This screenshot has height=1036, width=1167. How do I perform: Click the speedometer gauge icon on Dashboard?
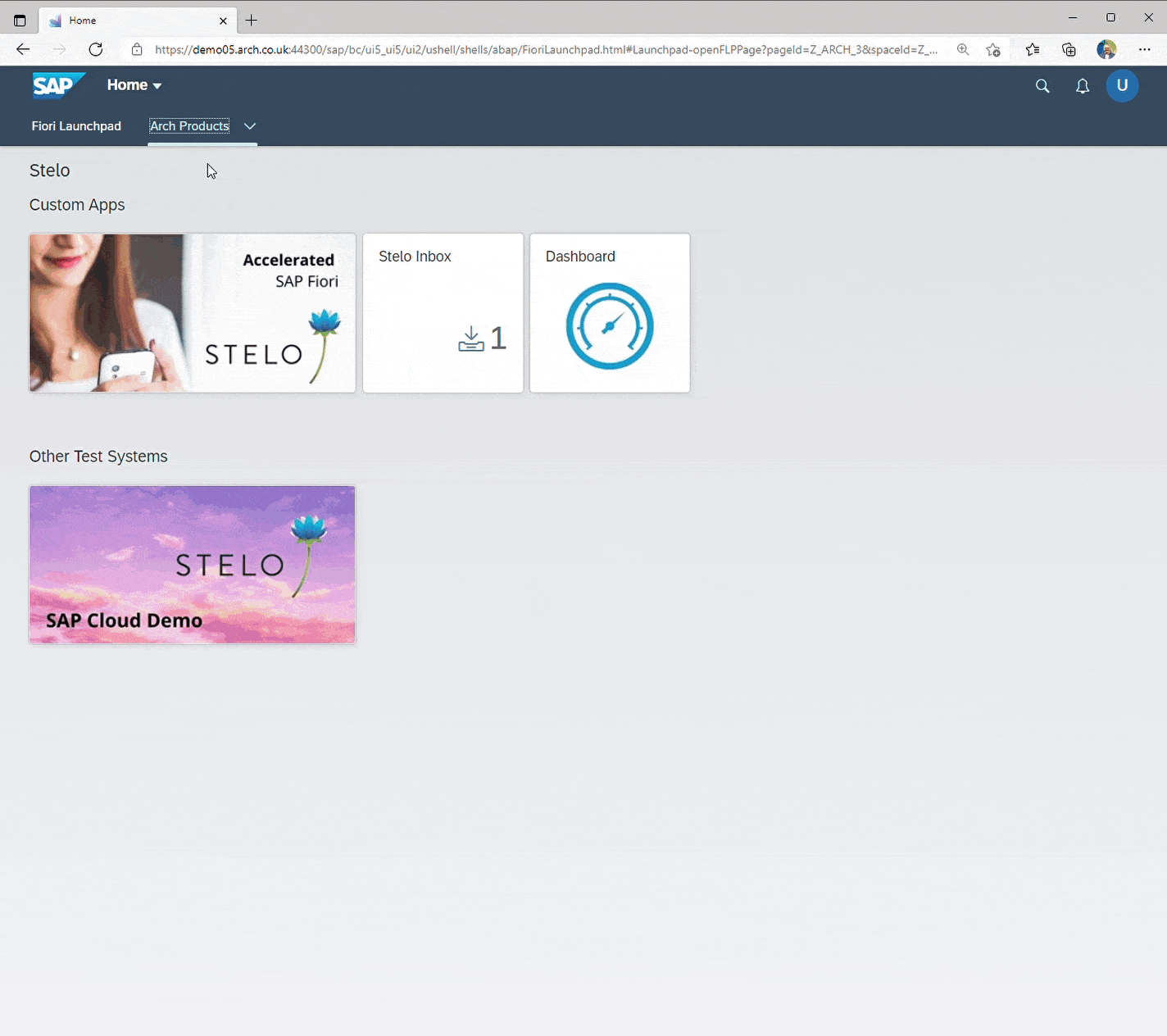click(610, 326)
